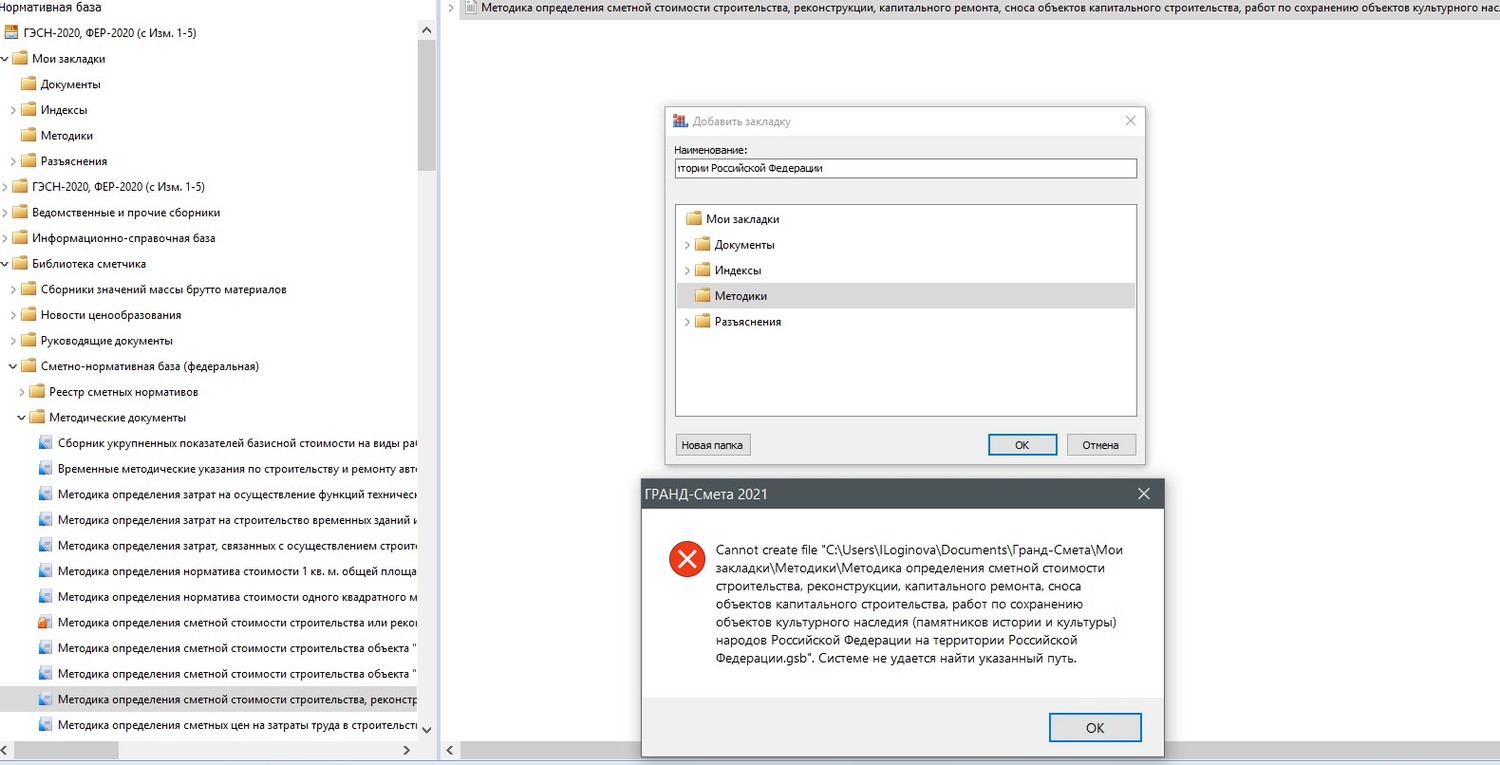Click the left panel scroll-down arrow

(427, 730)
